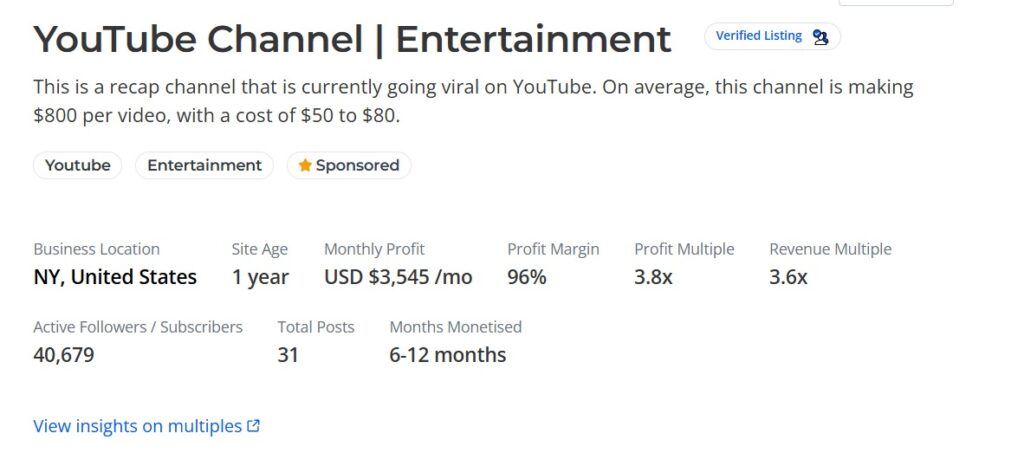Screen dimensions: 1024x472
Task: Click the Site Age 1 year value
Action: pyautogui.click(x=260, y=277)
